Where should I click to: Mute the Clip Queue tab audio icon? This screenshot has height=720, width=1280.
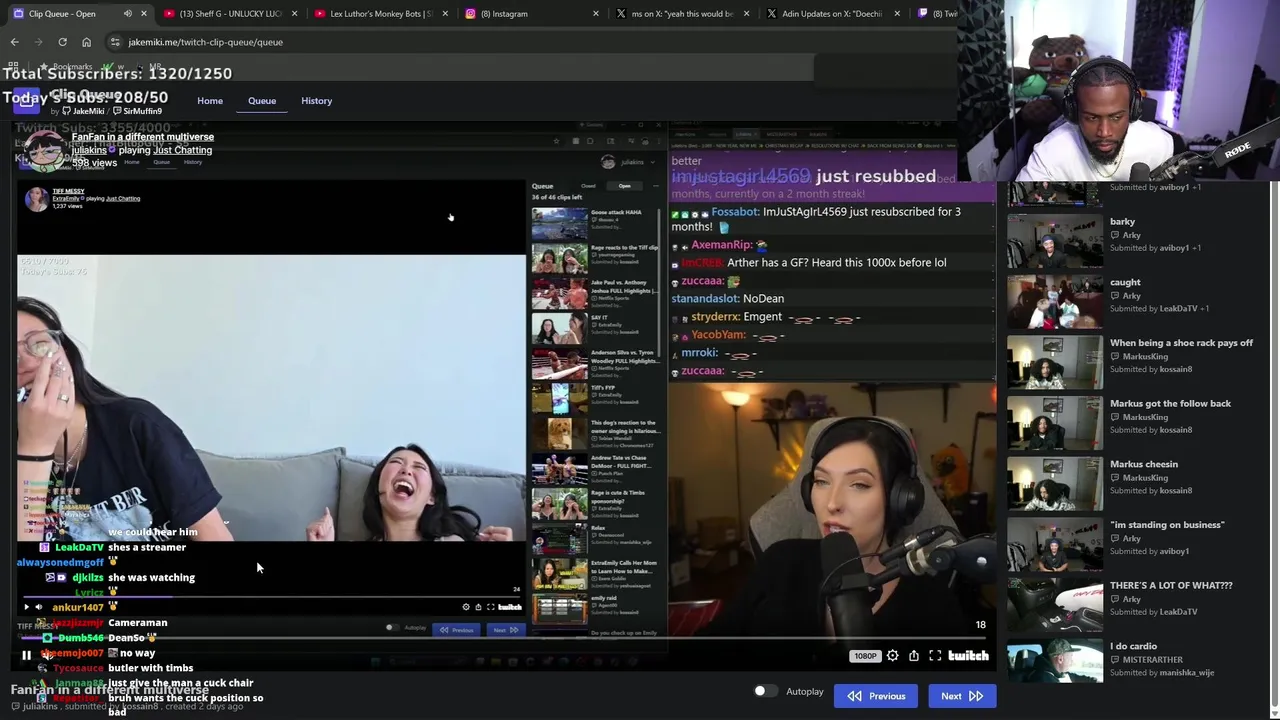[127, 14]
